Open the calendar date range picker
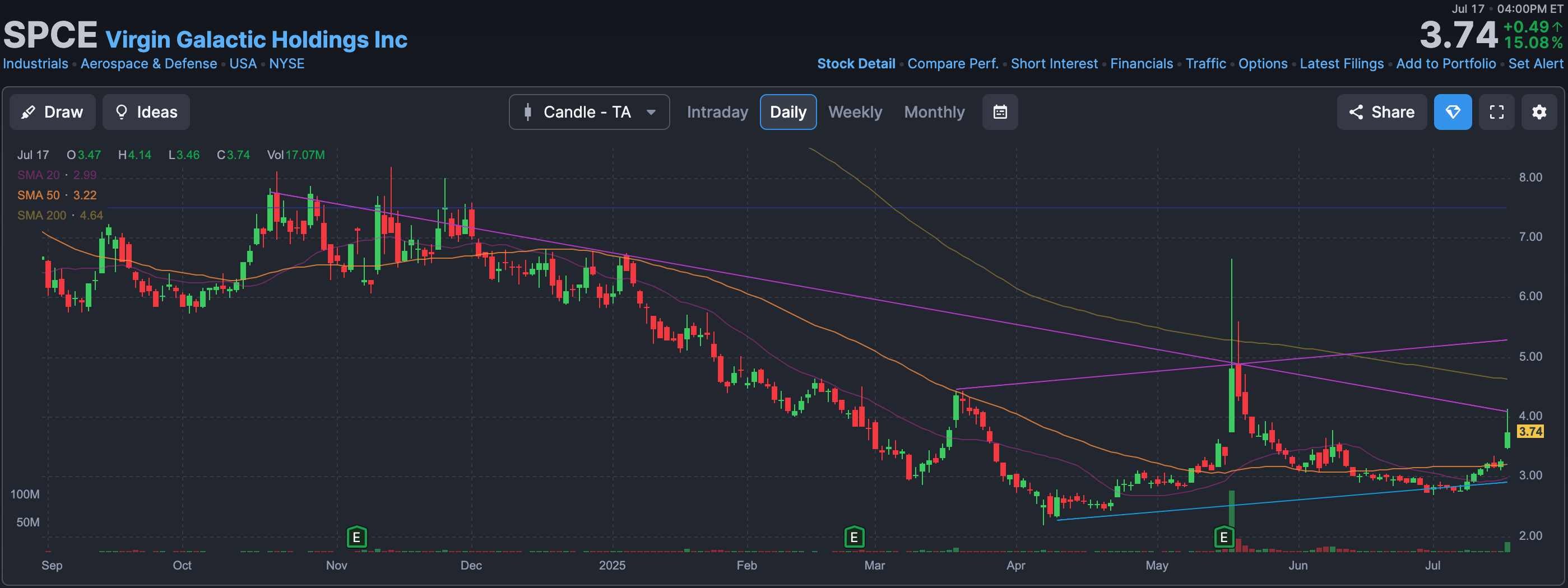Image resolution: width=1568 pixels, height=588 pixels. tap(1000, 112)
